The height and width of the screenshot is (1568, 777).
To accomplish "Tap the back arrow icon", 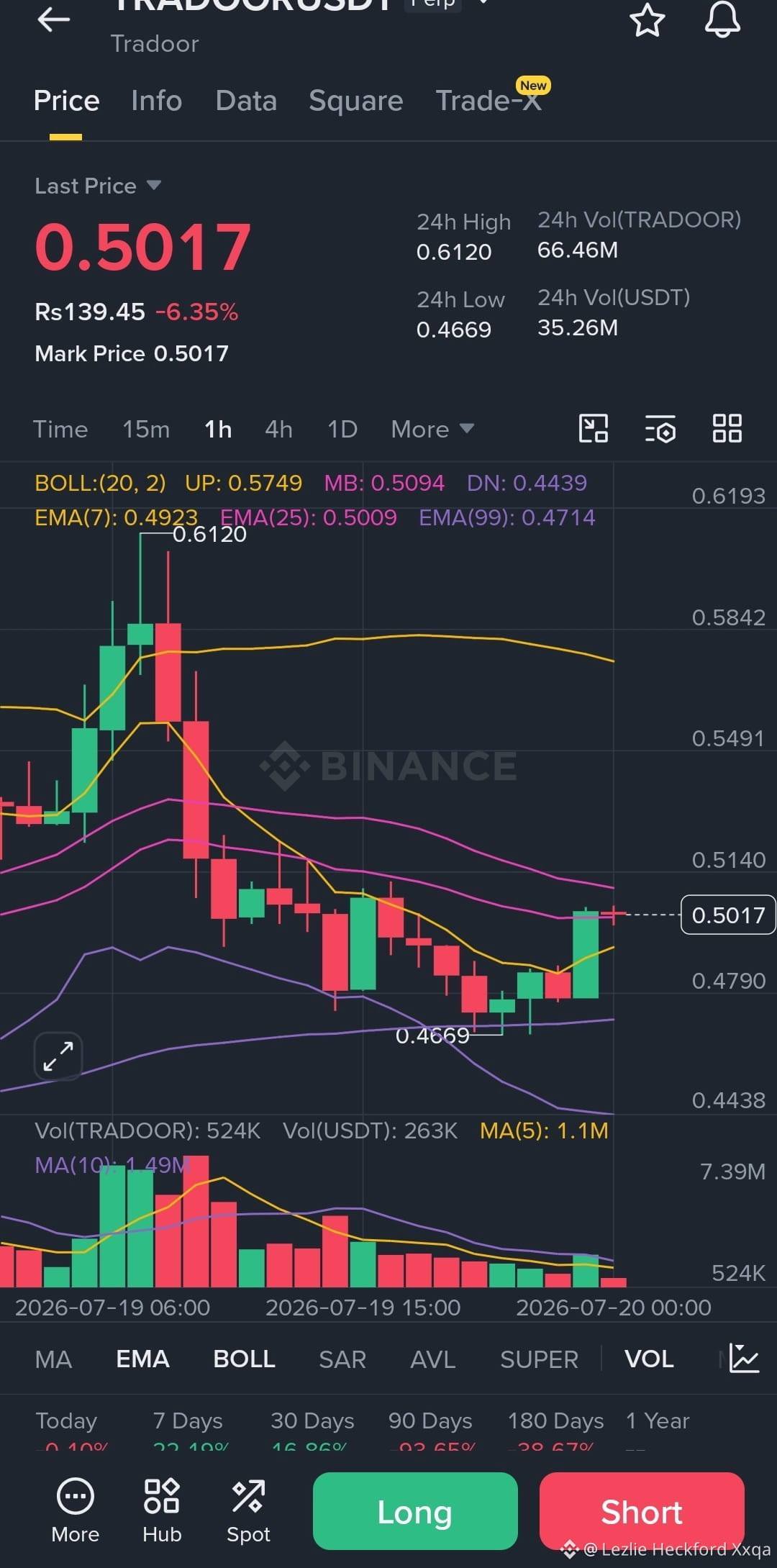I will point(54,19).
